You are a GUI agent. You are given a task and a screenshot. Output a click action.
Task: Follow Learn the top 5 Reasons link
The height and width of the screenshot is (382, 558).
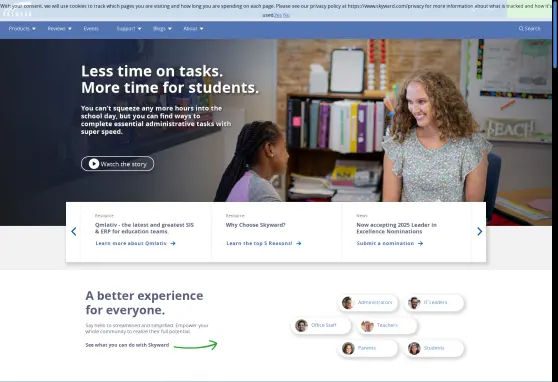tap(264, 244)
